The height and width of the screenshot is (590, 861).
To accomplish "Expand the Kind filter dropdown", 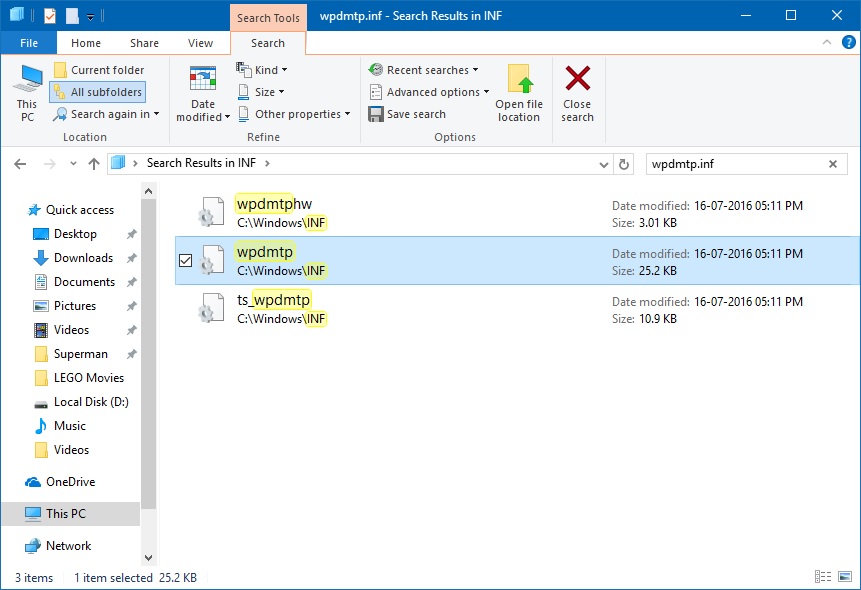I will coord(262,70).
